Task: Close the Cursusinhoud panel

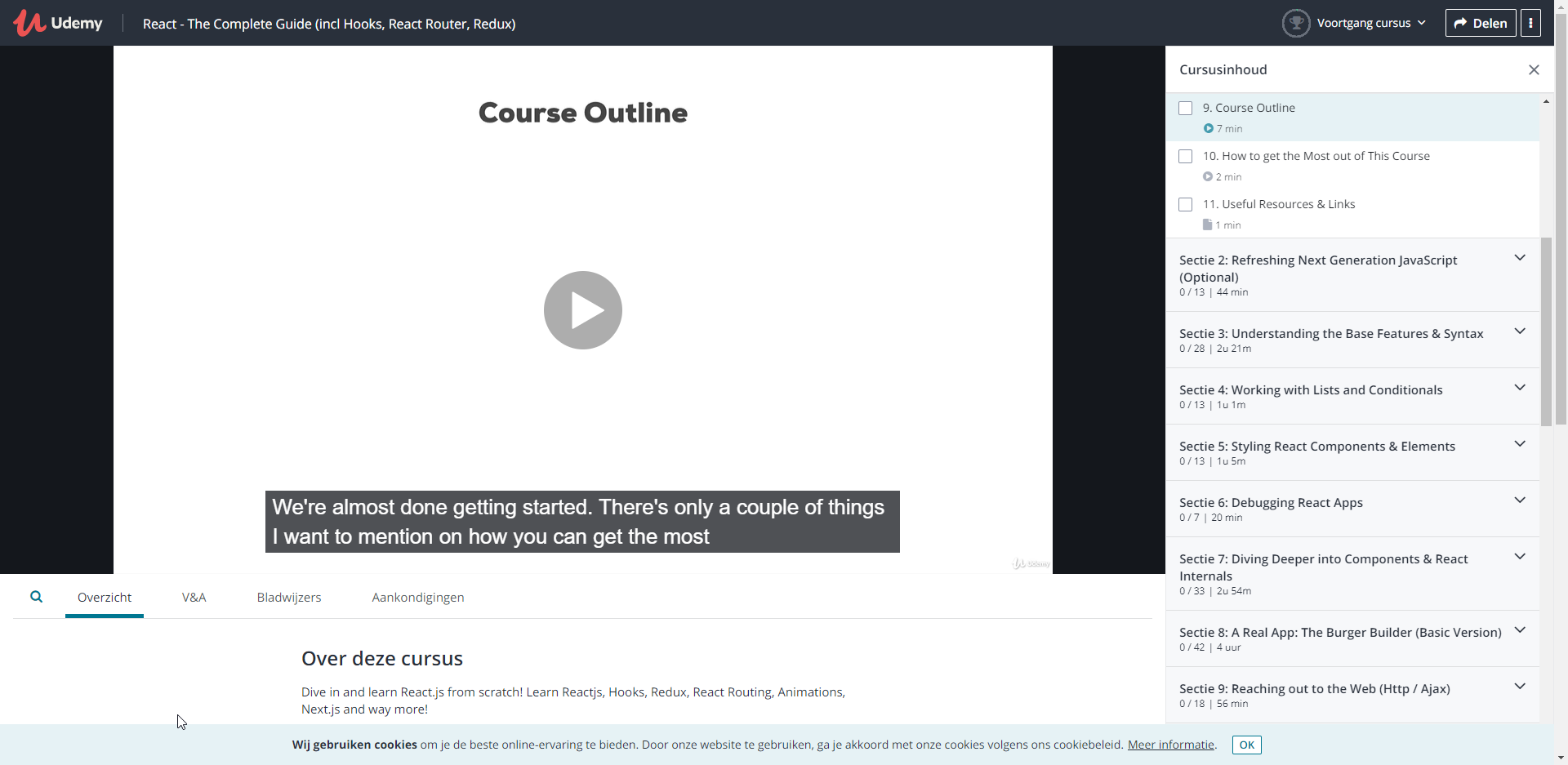Action: [1533, 70]
